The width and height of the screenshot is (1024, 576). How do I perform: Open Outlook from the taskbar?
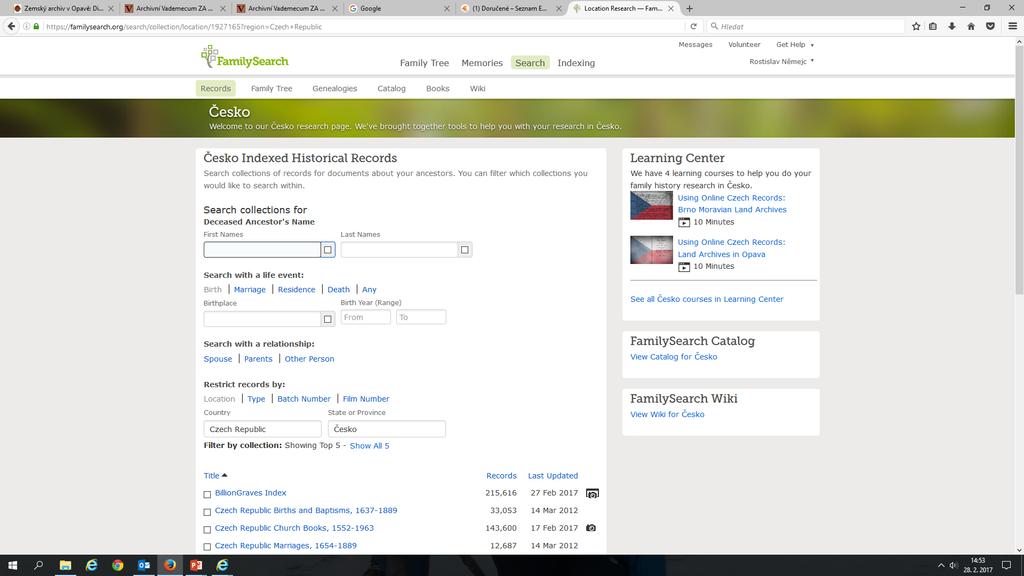(144, 565)
